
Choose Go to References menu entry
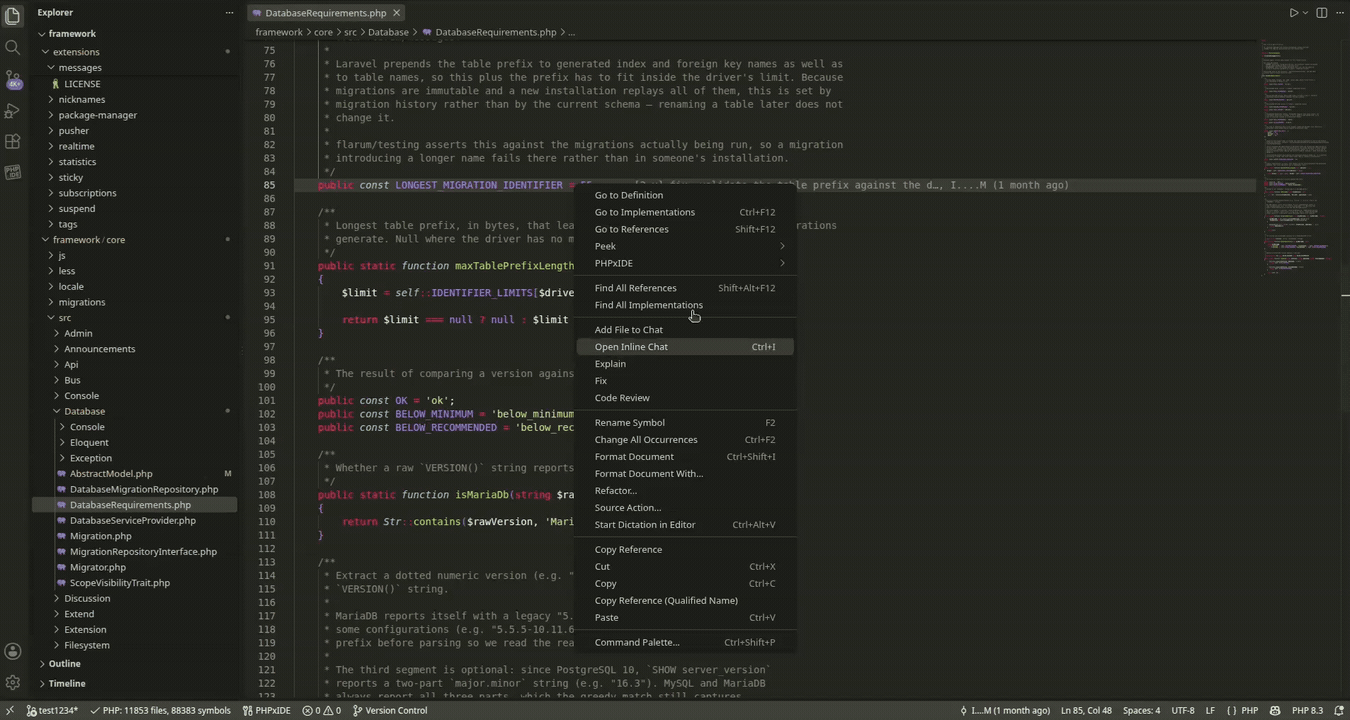[686, 229]
